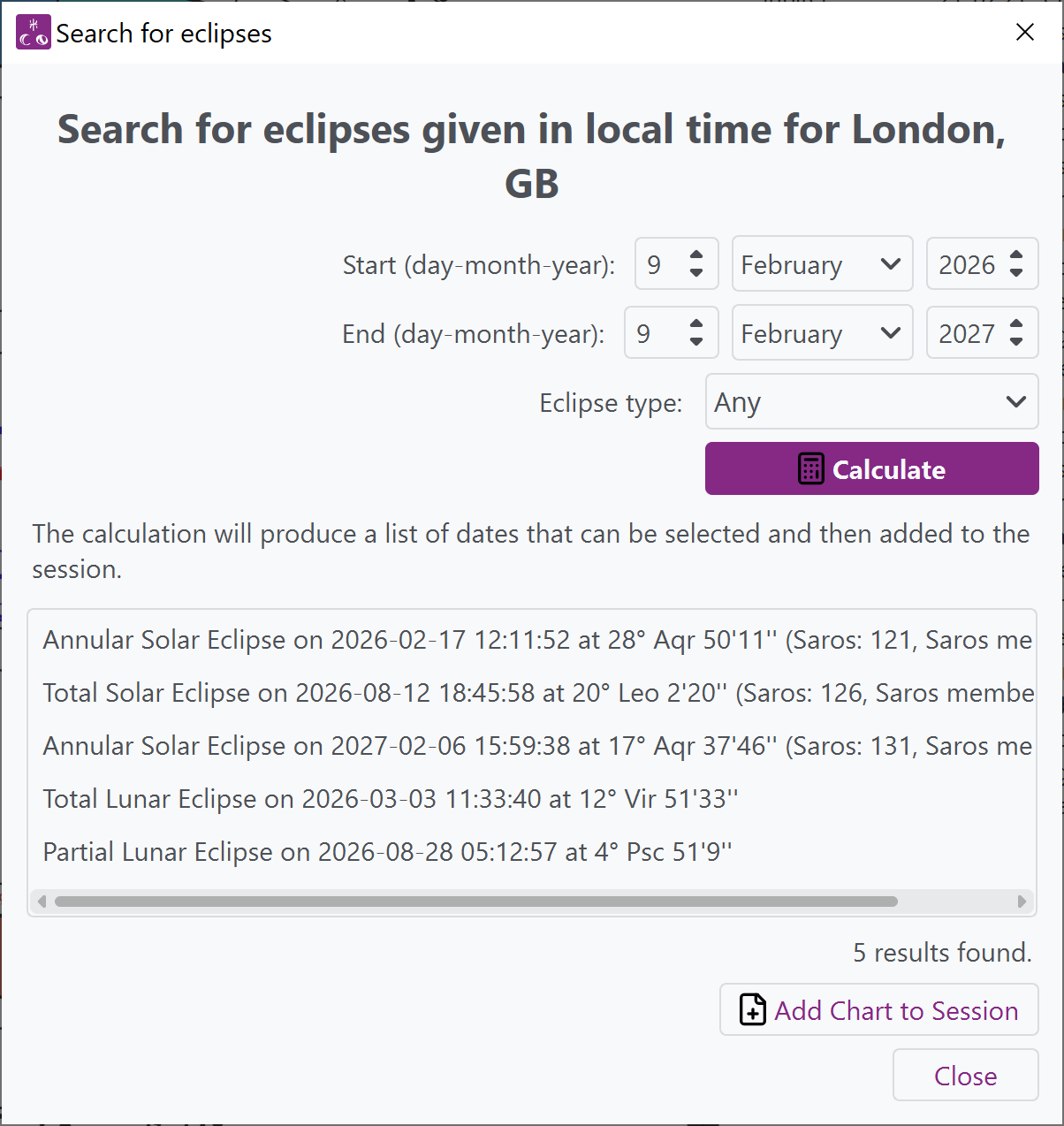Select the Total Solar Eclipse 2026-08-12 entry
The image size is (1064, 1126).
[530, 693]
